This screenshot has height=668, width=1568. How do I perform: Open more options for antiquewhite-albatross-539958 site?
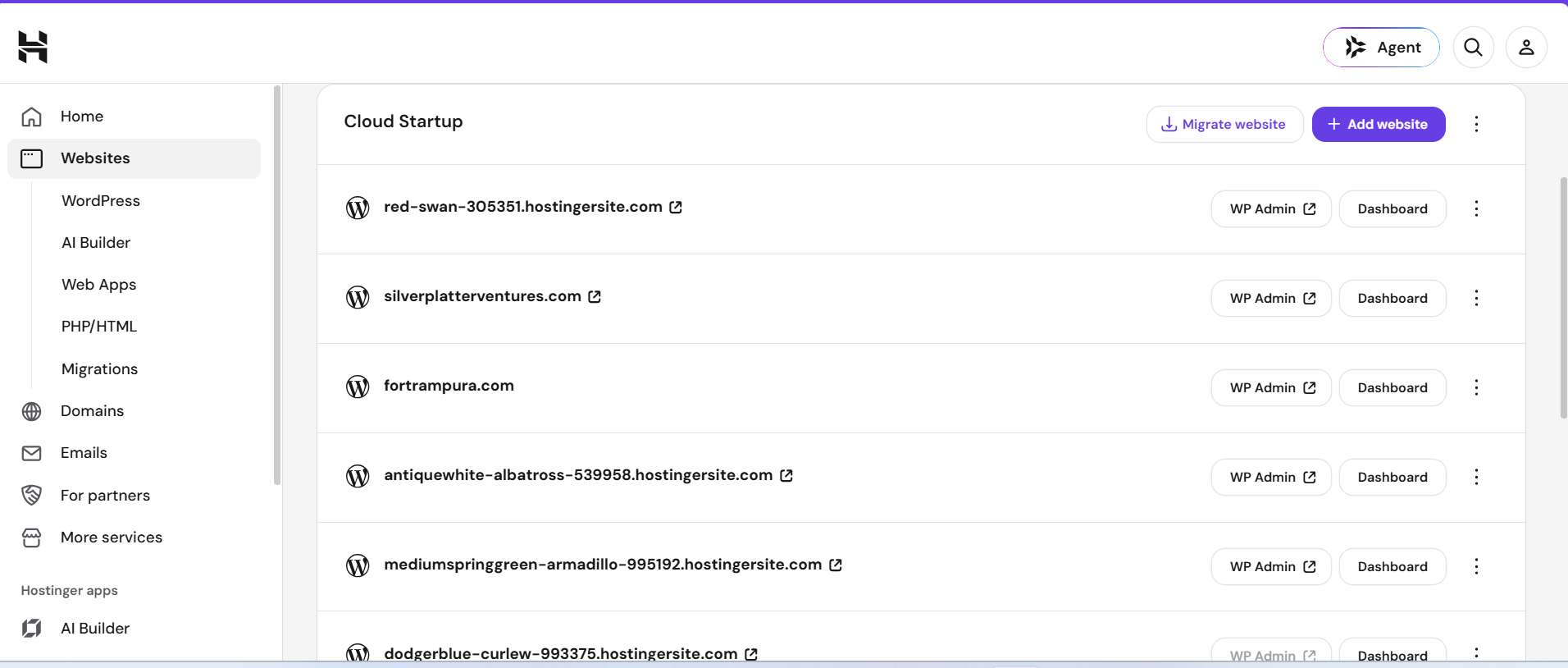coord(1476,477)
